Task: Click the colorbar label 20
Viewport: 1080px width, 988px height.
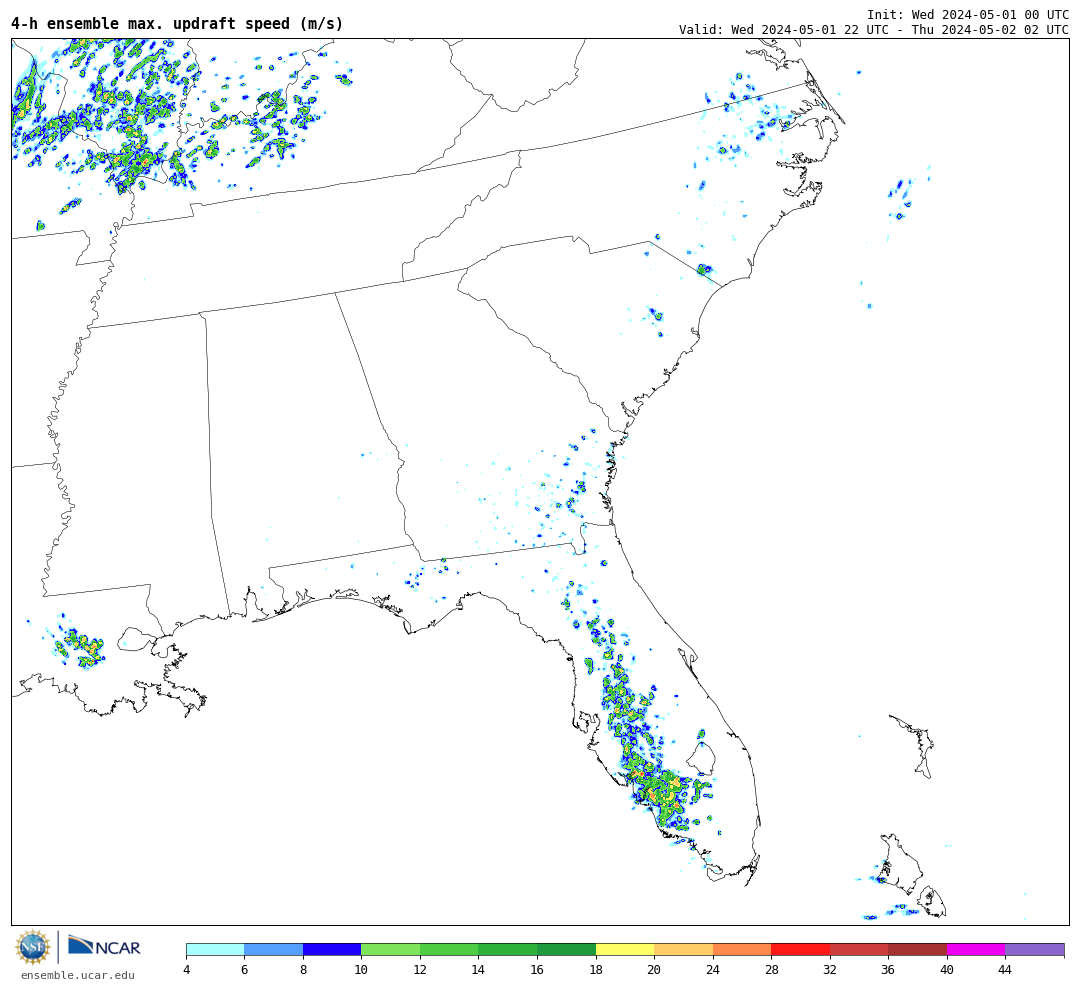Action: 654,970
